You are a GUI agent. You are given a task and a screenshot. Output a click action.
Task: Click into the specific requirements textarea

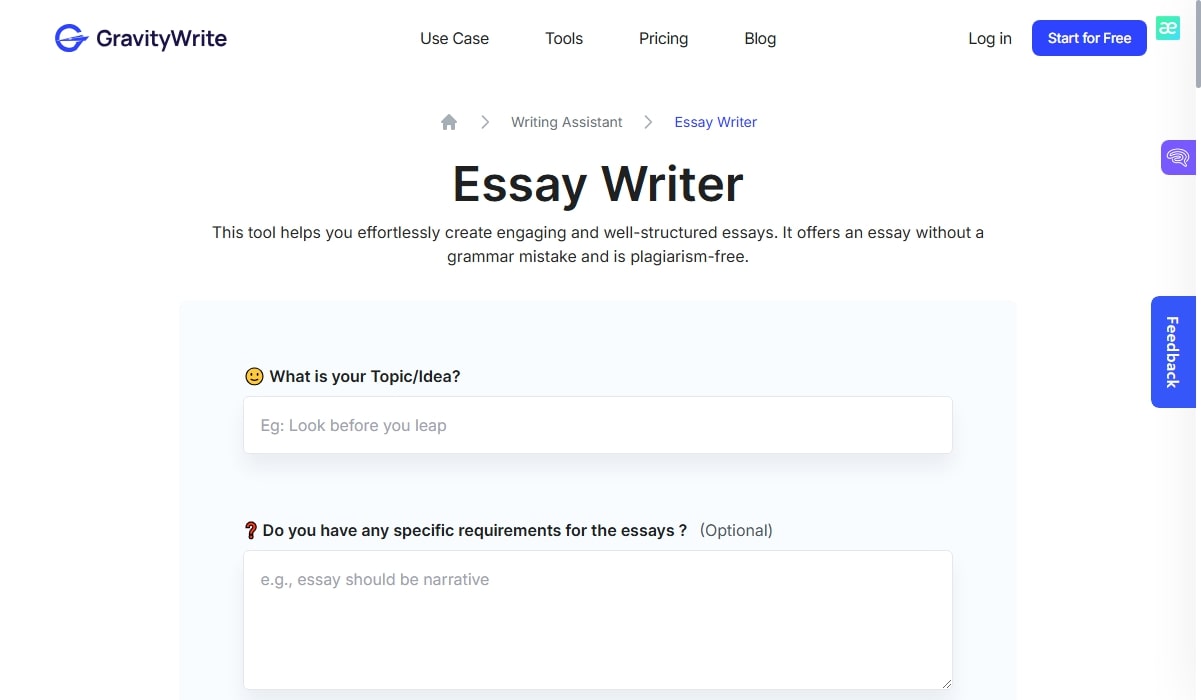point(597,620)
